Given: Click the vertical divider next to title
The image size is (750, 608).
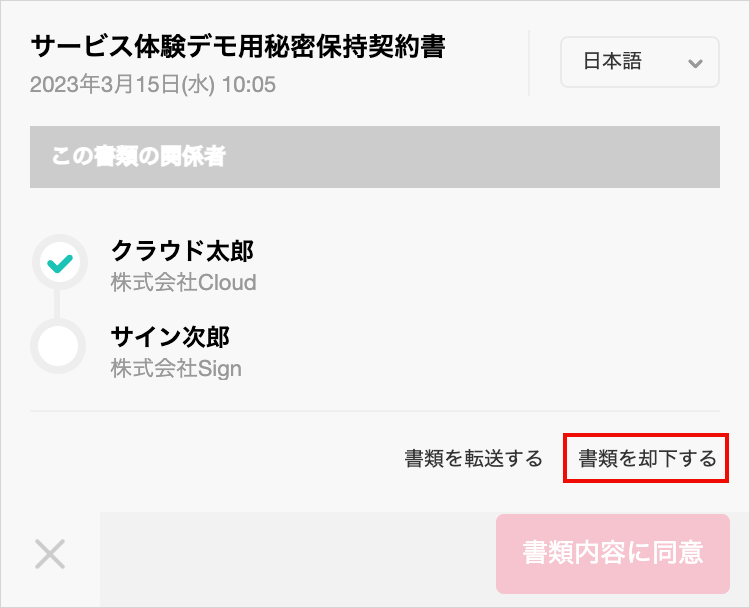Looking at the screenshot, I should click(529, 63).
